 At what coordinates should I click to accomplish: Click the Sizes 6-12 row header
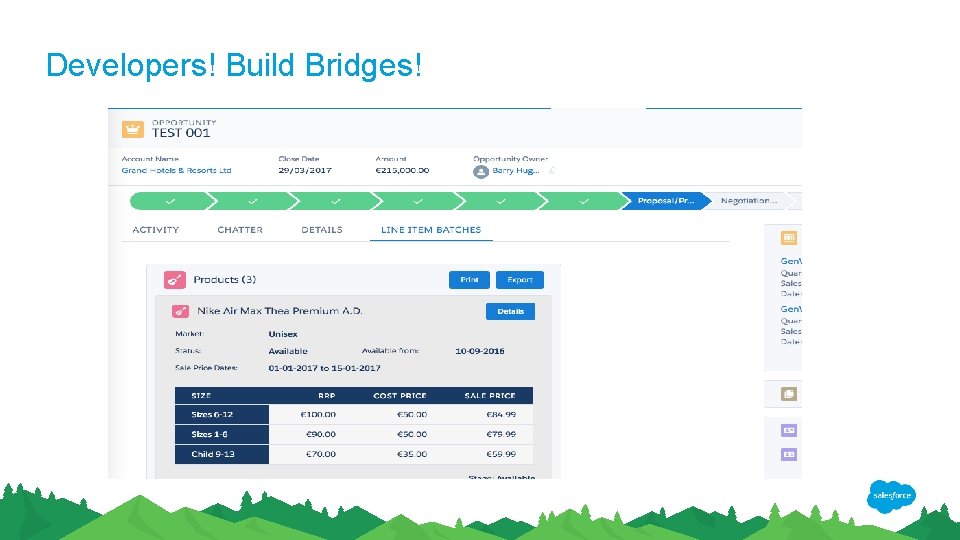(x=222, y=414)
